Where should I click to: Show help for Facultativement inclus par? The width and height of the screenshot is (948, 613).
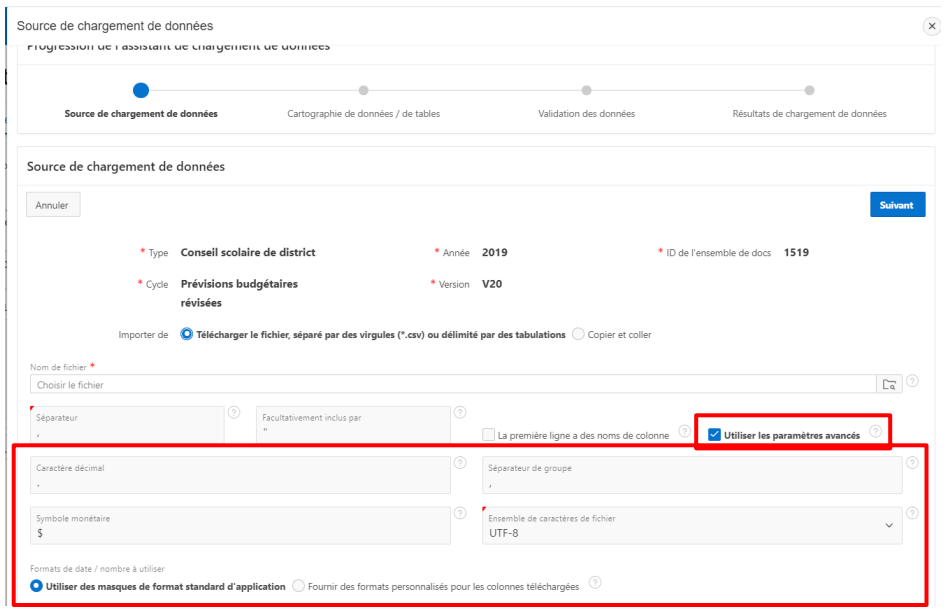[460, 411]
